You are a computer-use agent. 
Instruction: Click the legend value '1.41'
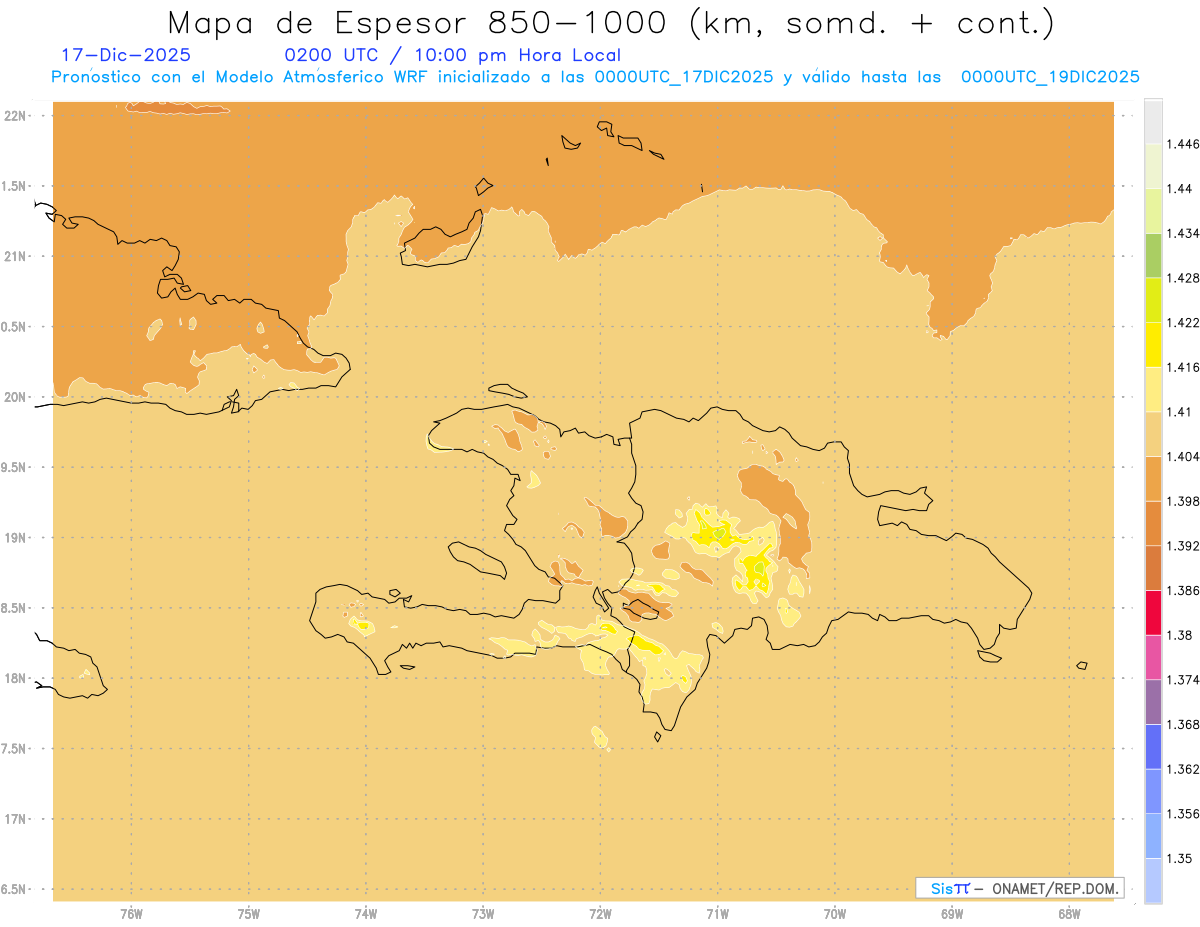tap(1180, 412)
